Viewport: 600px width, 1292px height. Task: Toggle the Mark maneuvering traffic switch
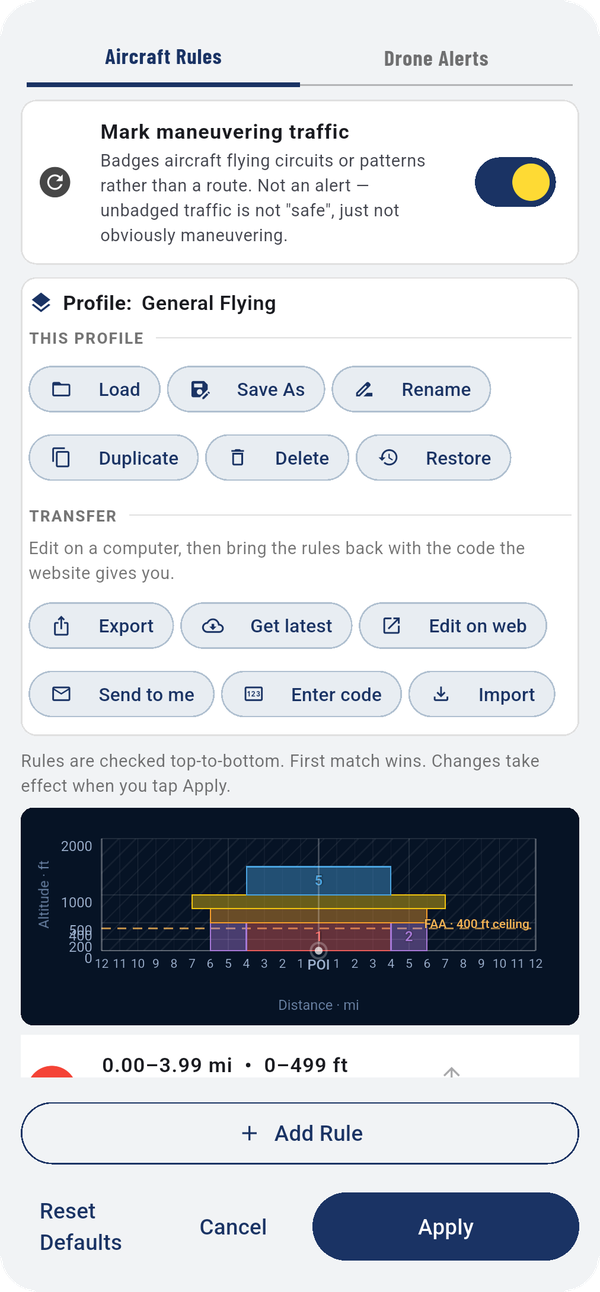[x=515, y=182]
